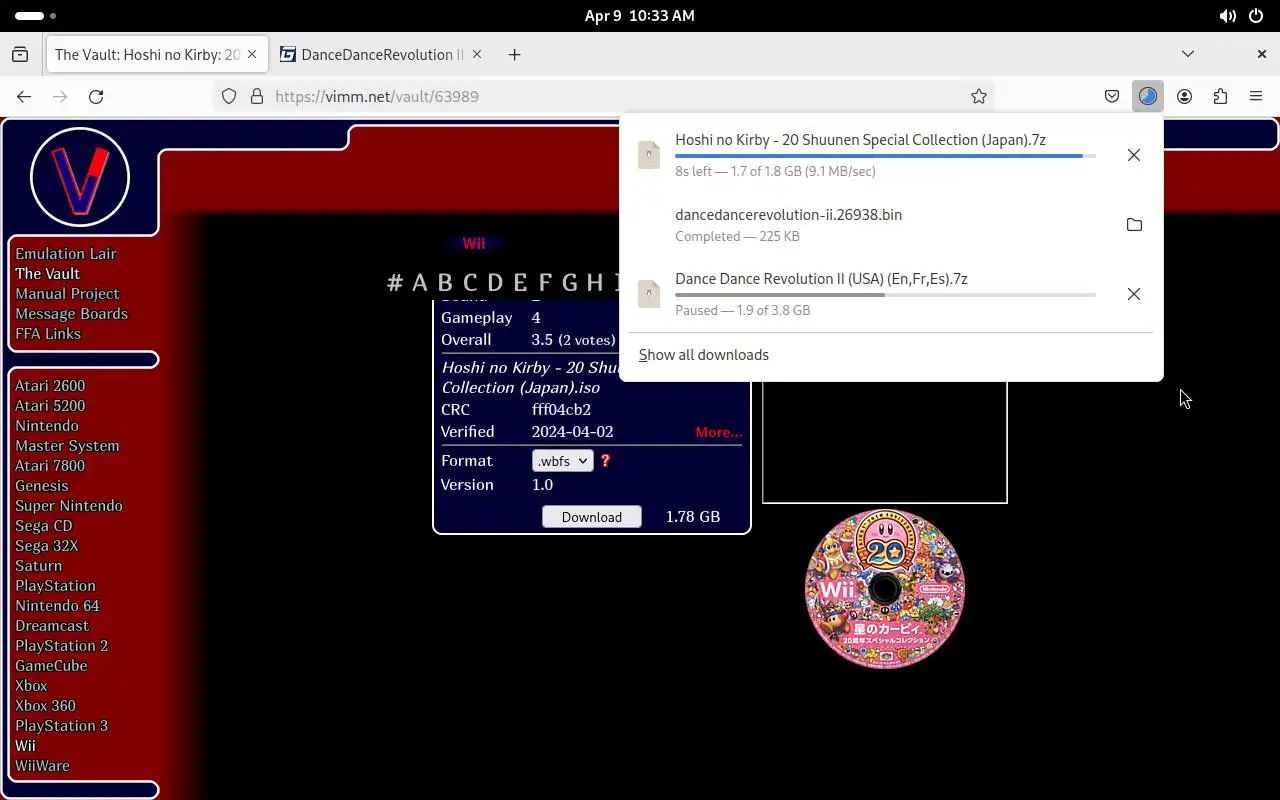The width and height of the screenshot is (1280, 800).
Task: Open the clock and calendar panel
Action: pyautogui.click(x=640, y=16)
